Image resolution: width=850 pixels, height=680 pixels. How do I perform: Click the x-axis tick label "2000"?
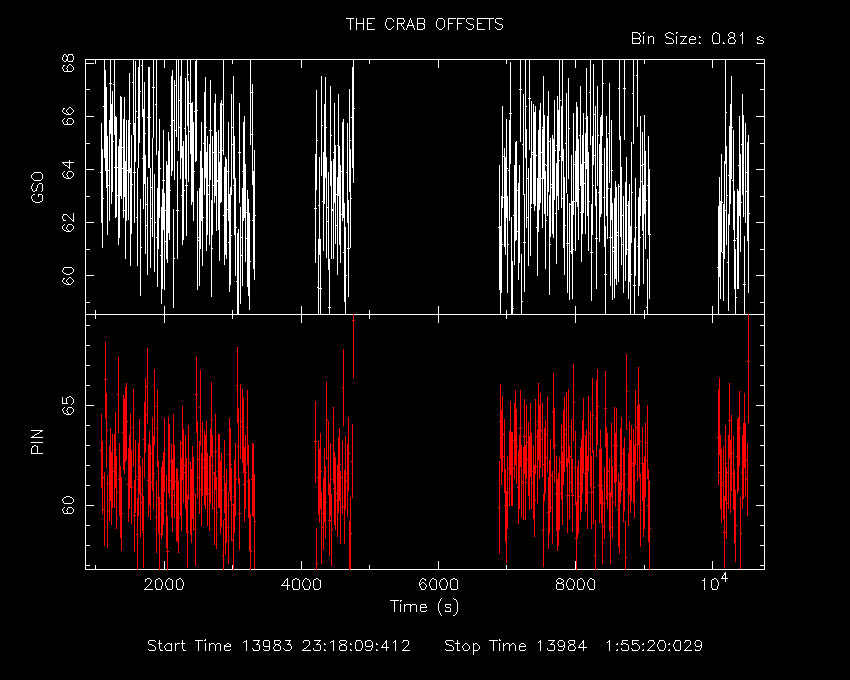(164, 585)
